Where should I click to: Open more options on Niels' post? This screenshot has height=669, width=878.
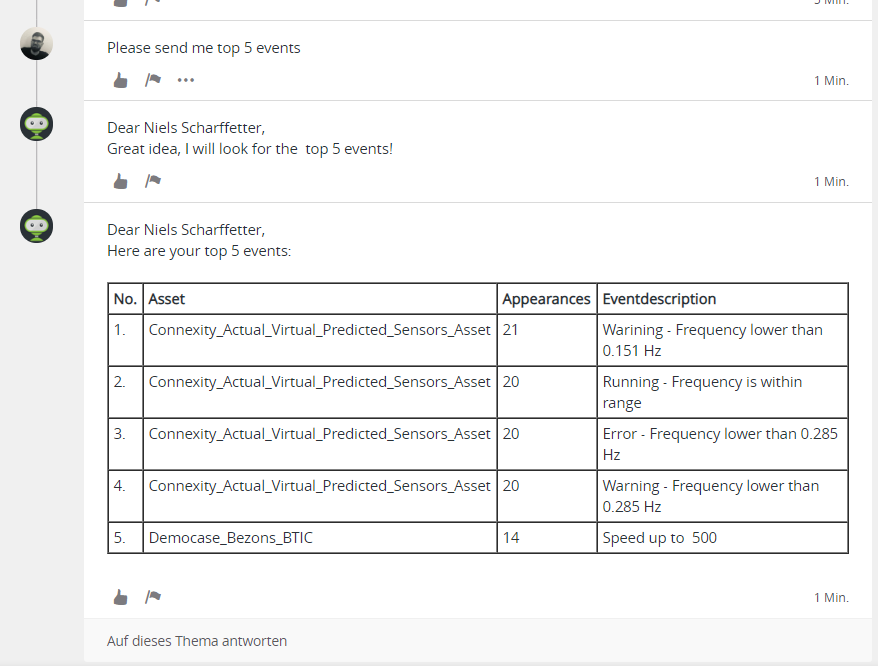click(186, 80)
